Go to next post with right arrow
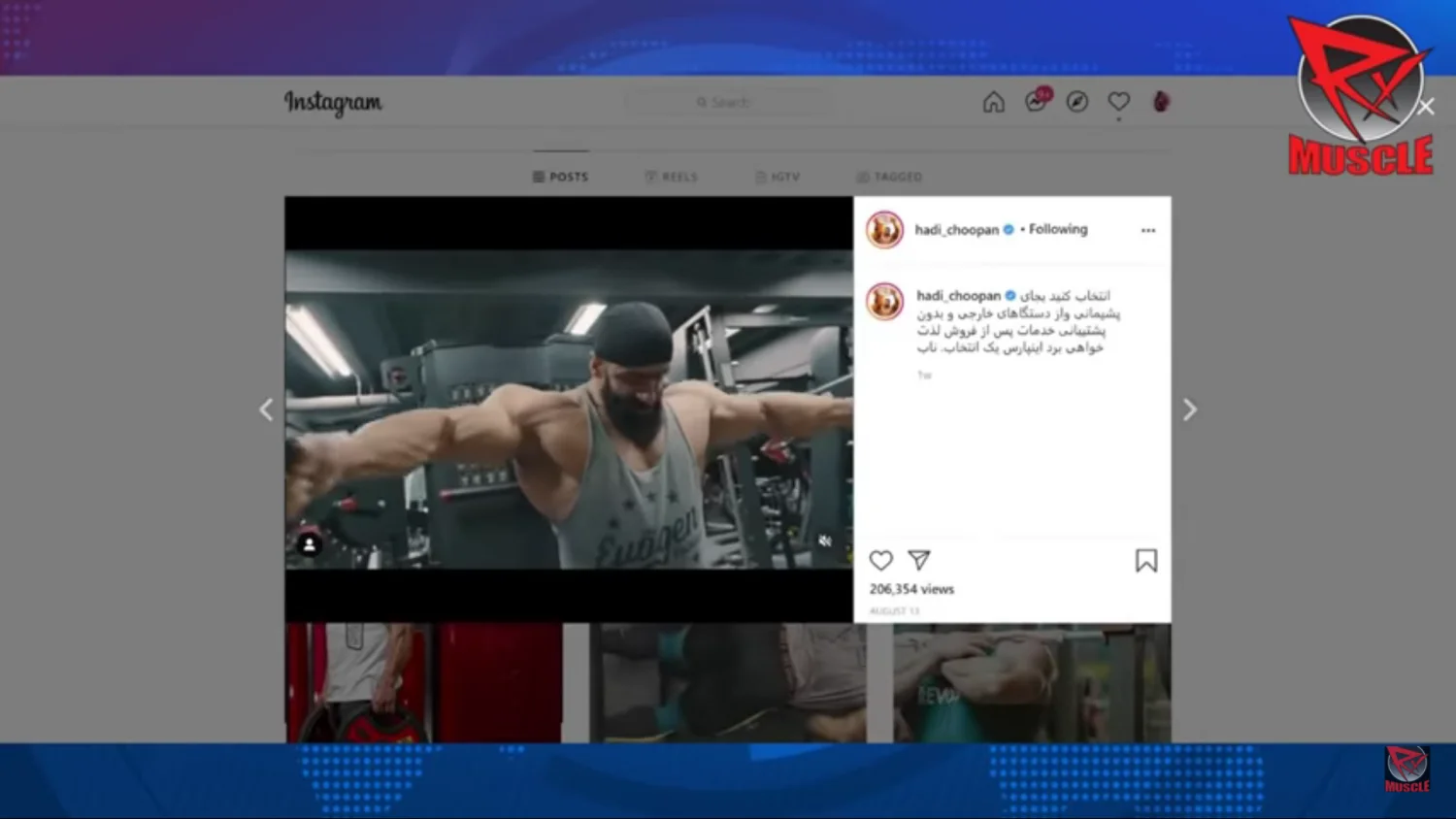This screenshot has height=819, width=1456. click(x=1189, y=410)
